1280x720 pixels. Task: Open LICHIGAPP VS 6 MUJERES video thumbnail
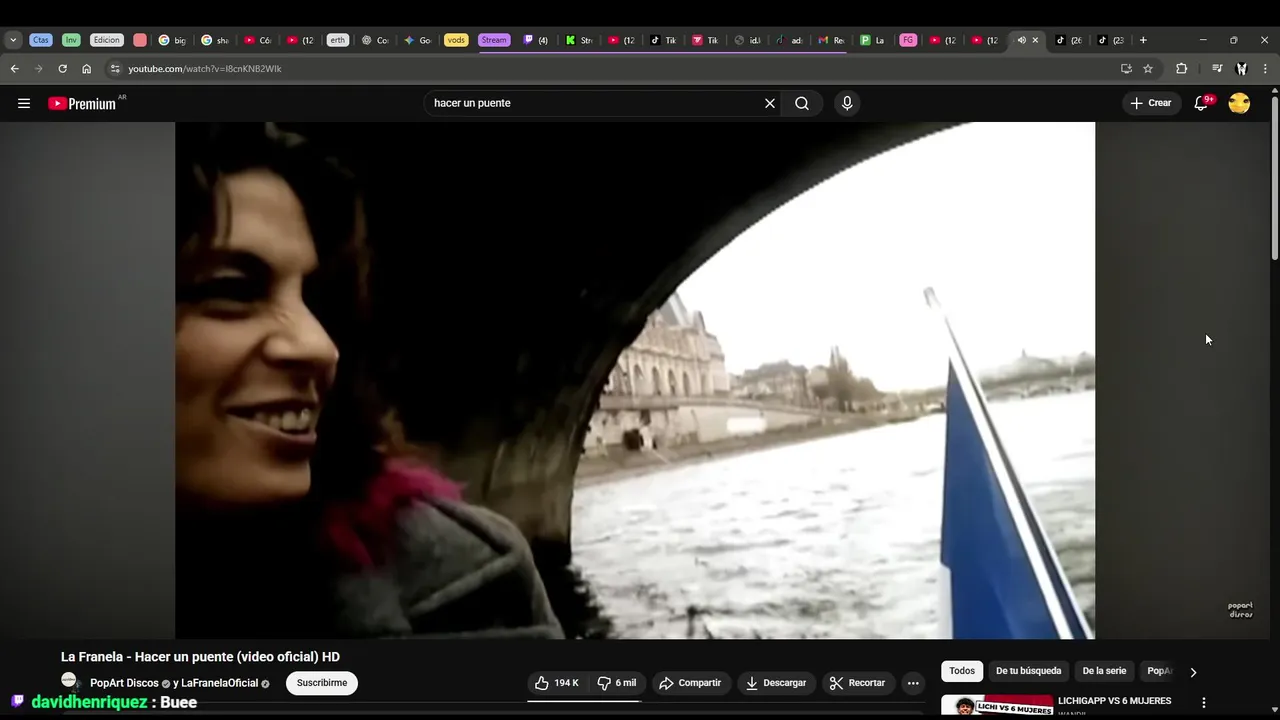click(x=997, y=706)
